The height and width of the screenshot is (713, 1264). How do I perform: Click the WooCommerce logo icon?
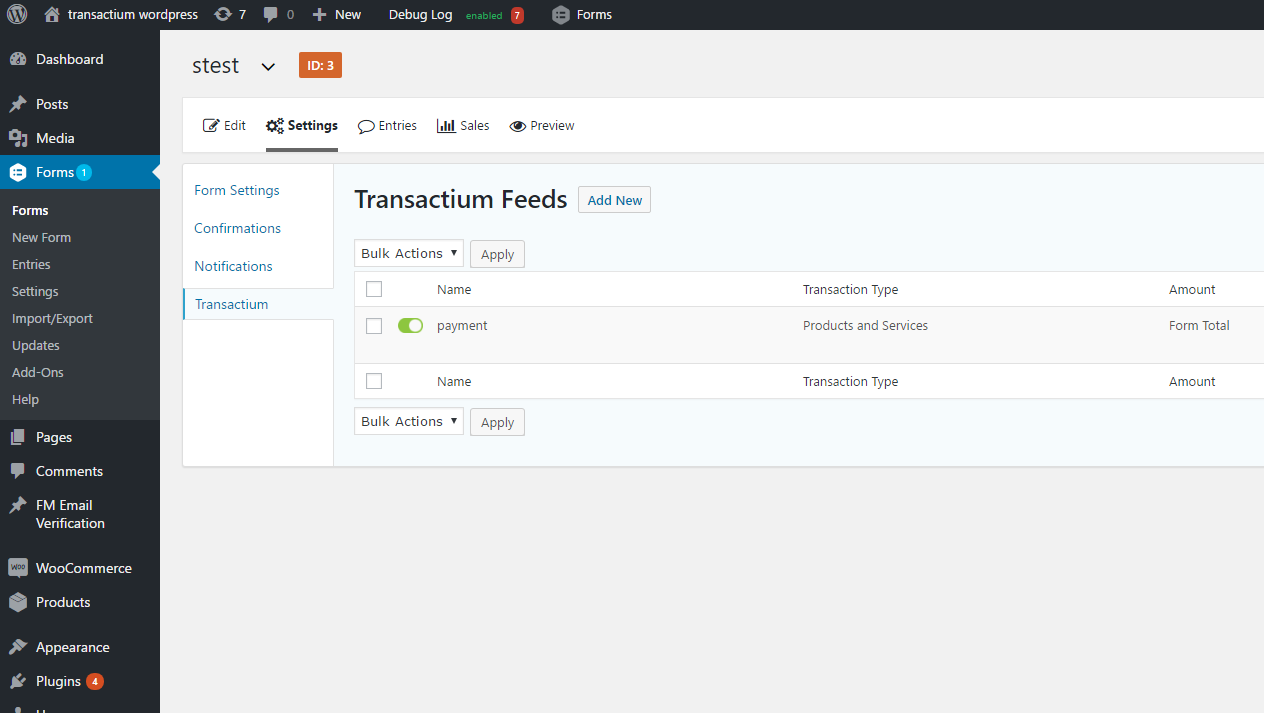pos(18,568)
